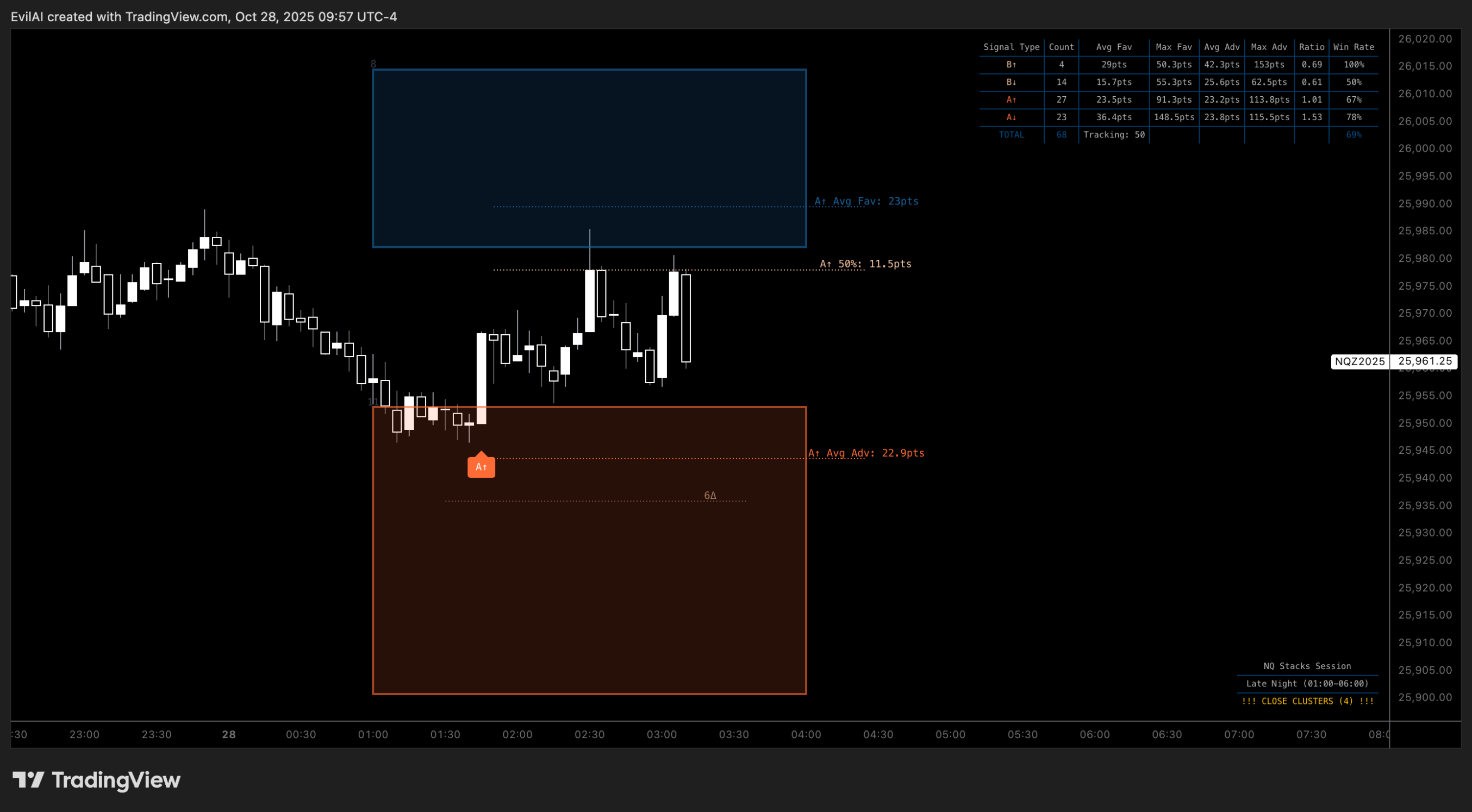The height and width of the screenshot is (812, 1472).
Task: Click the NQZ2025 price label
Action: (x=1360, y=362)
